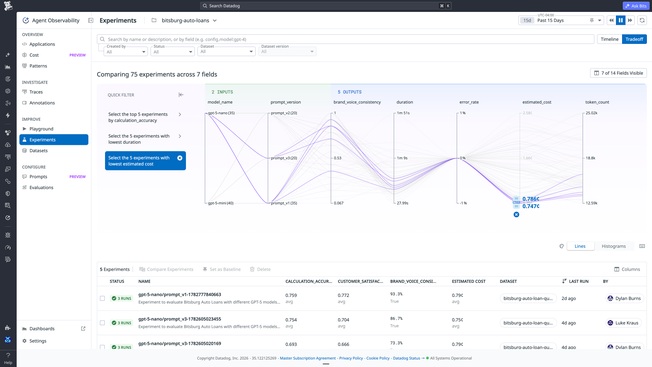Screen dimensions: 652x367
Task: Open the Dataset filter dropdown
Action: [x=226, y=51]
